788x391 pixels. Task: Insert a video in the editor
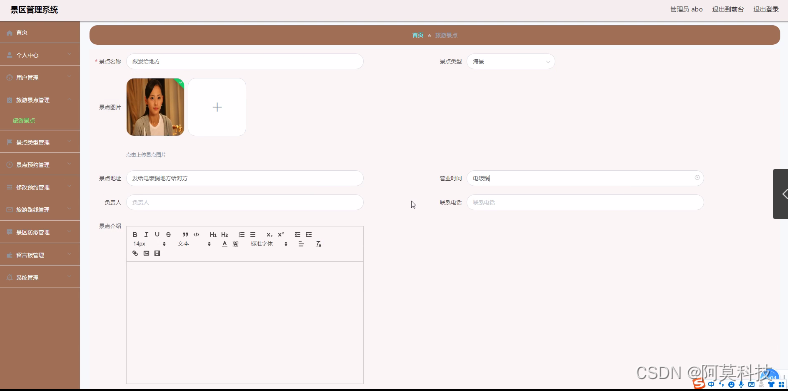[x=157, y=253]
